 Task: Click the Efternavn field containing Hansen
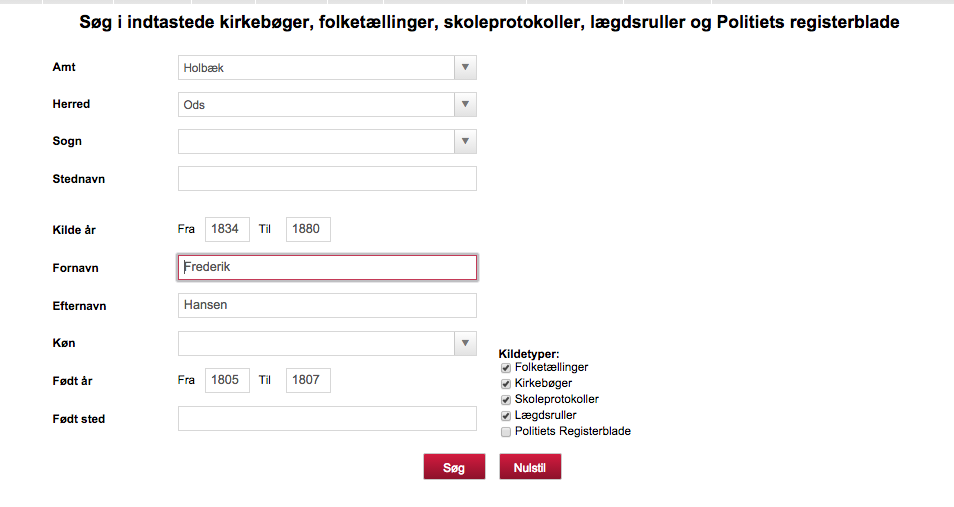click(x=327, y=306)
